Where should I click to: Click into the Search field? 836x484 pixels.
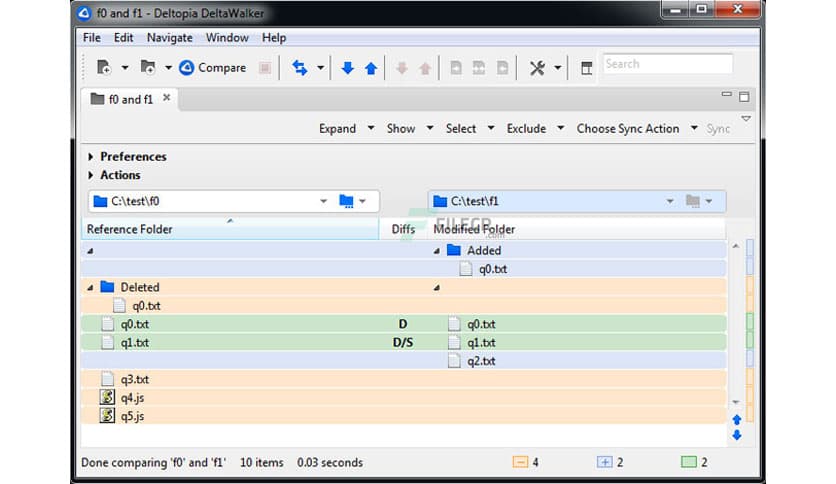coord(668,64)
